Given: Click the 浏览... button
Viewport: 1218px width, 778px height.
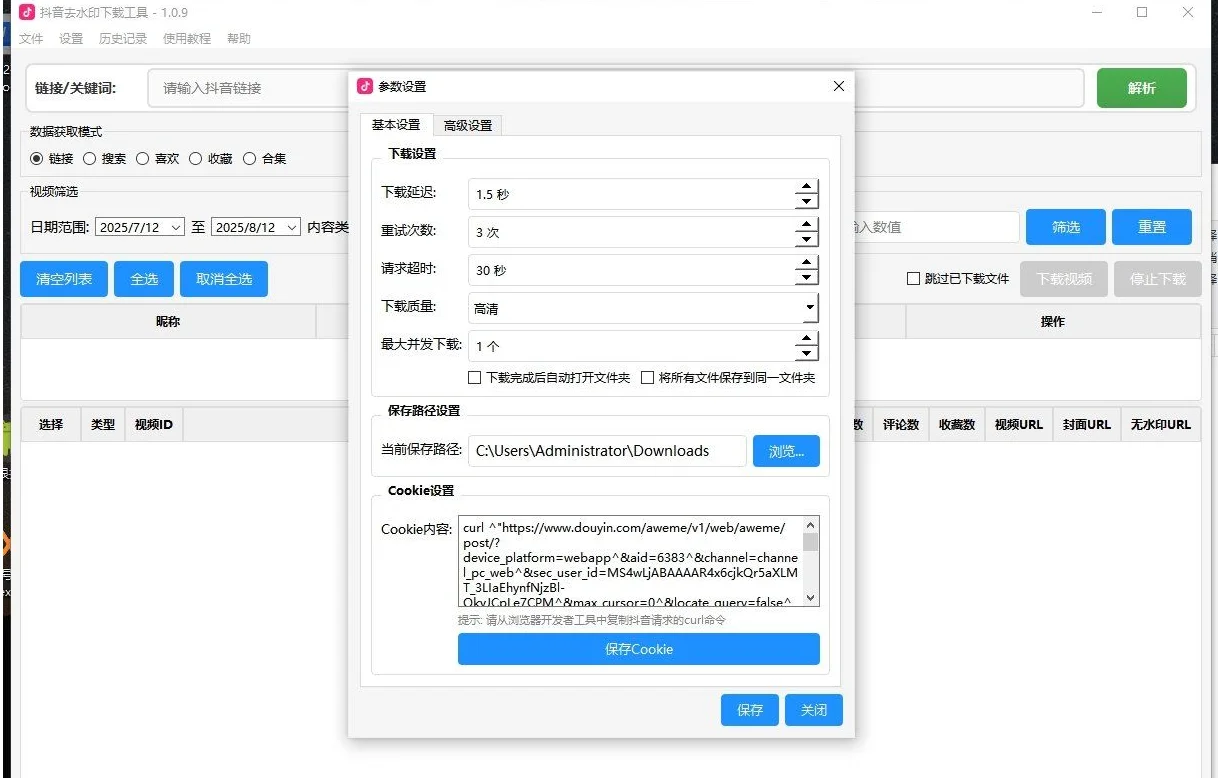Looking at the screenshot, I should point(786,451).
